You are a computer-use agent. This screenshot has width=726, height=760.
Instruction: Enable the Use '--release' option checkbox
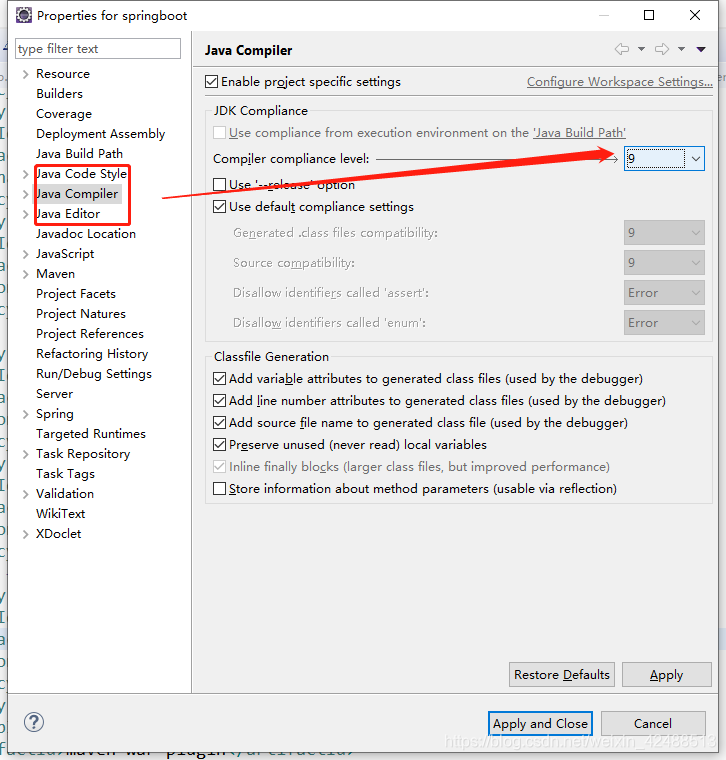(220, 184)
